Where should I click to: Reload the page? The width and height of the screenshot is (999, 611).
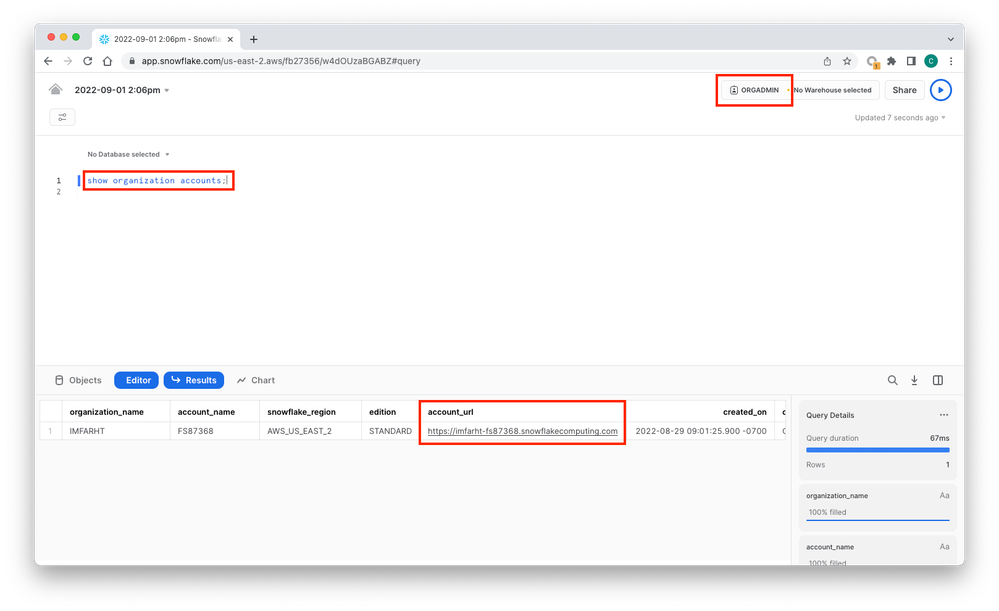tap(88, 61)
